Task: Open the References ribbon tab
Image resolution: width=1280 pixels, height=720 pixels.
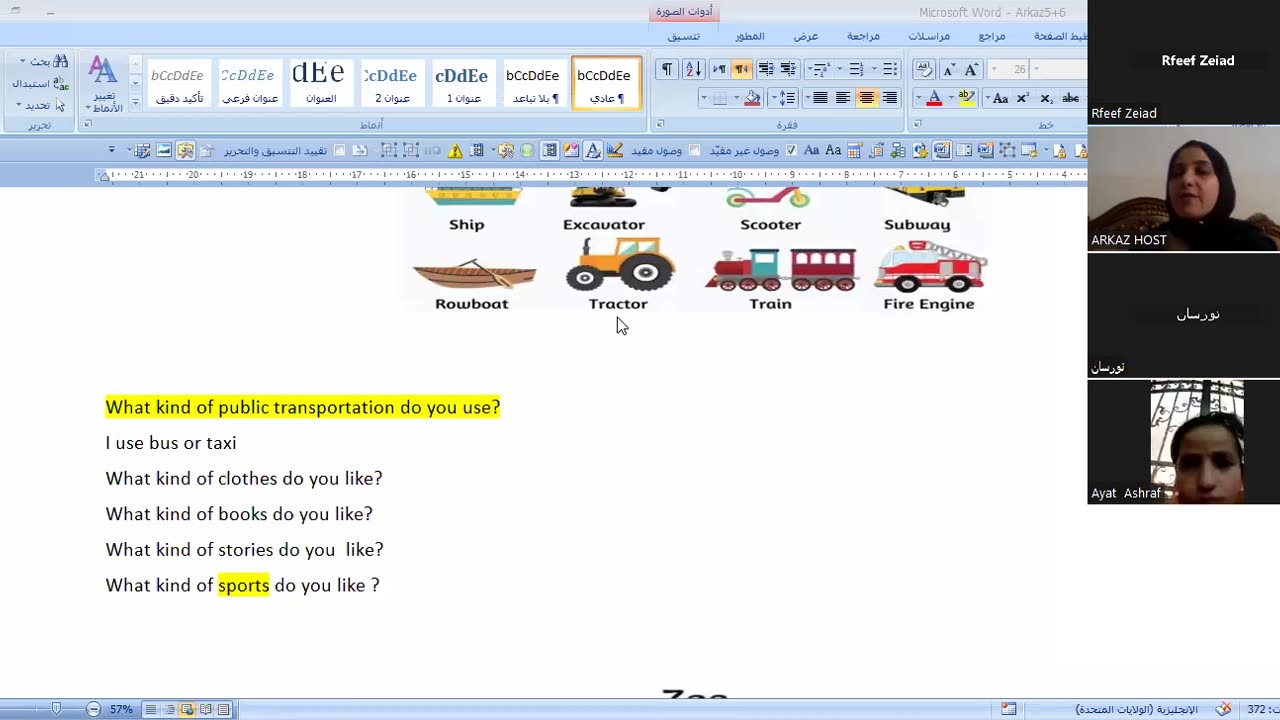Action: click(992, 36)
